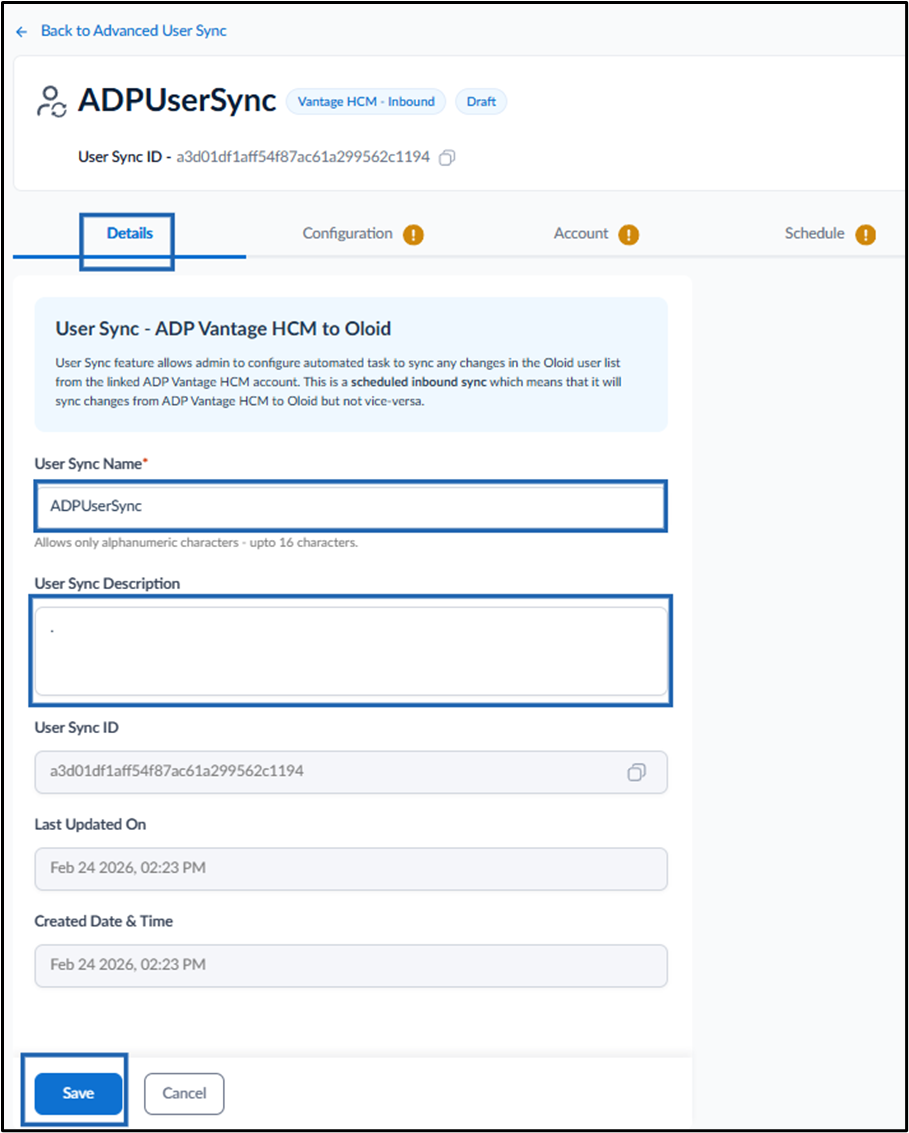Click the header User Sync ID value text
Image resolution: width=909 pixels, height=1133 pixels.
[303, 157]
